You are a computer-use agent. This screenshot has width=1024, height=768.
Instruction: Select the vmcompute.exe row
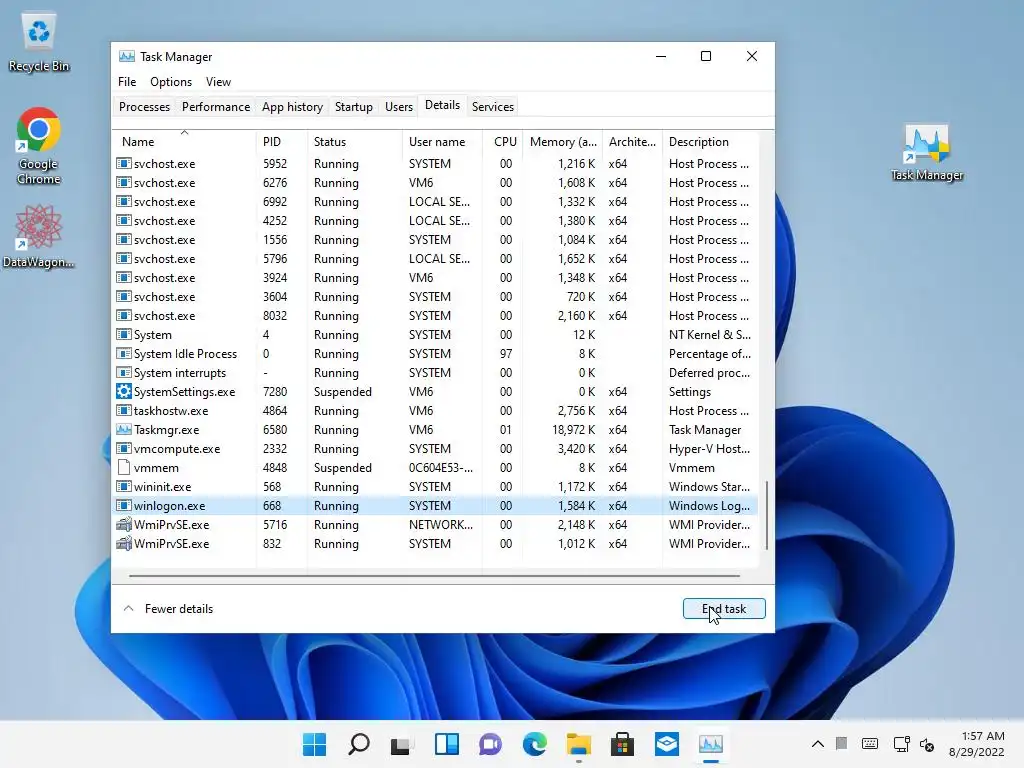435,449
